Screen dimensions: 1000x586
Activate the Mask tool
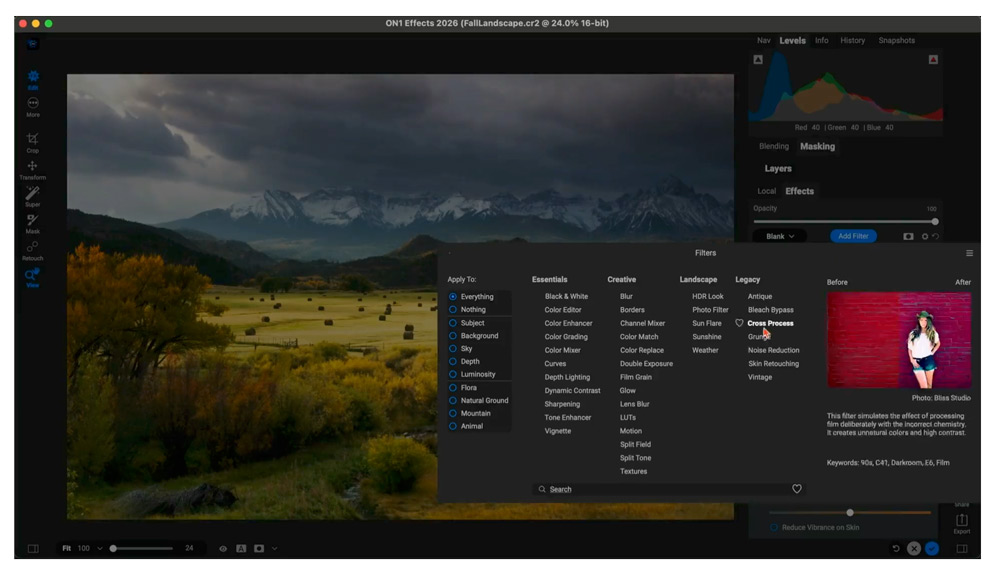32,220
